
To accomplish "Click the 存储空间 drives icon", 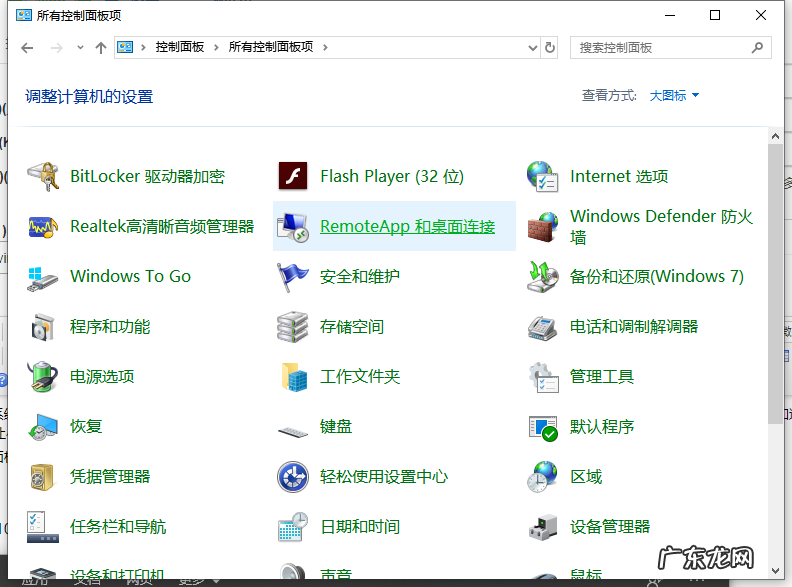I will pyautogui.click(x=293, y=327).
